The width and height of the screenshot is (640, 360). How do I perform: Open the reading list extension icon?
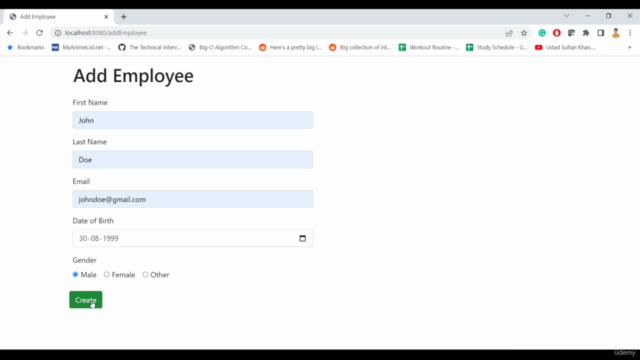pyautogui.click(x=571, y=33)
